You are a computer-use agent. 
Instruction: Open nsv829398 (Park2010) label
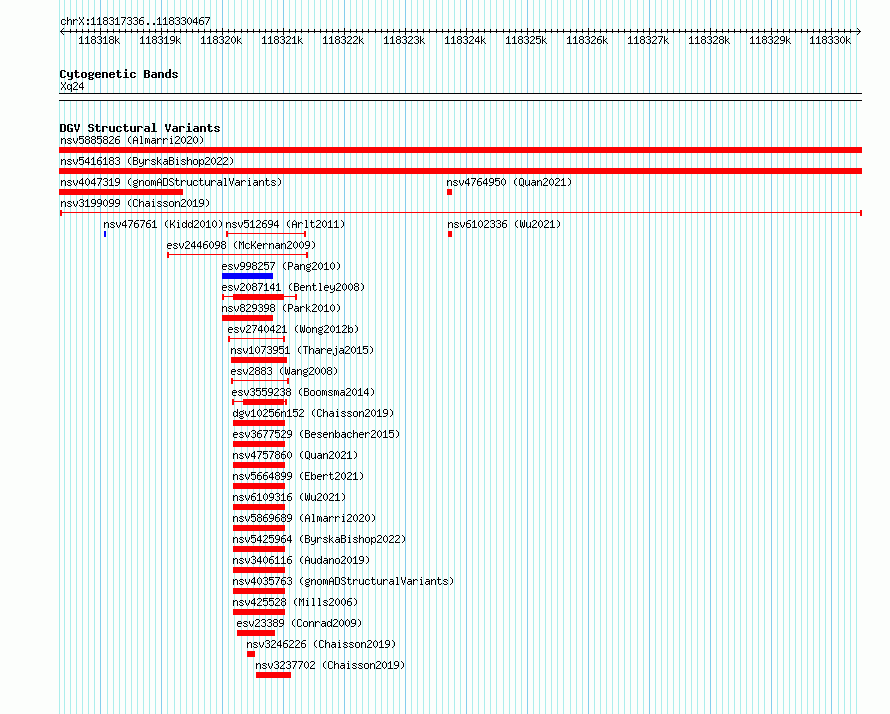[x=281, y=308]
